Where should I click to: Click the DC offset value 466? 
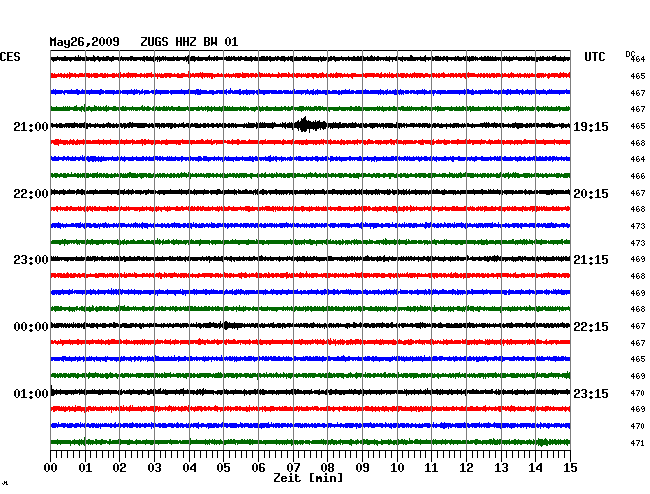[x=638, y=176]
